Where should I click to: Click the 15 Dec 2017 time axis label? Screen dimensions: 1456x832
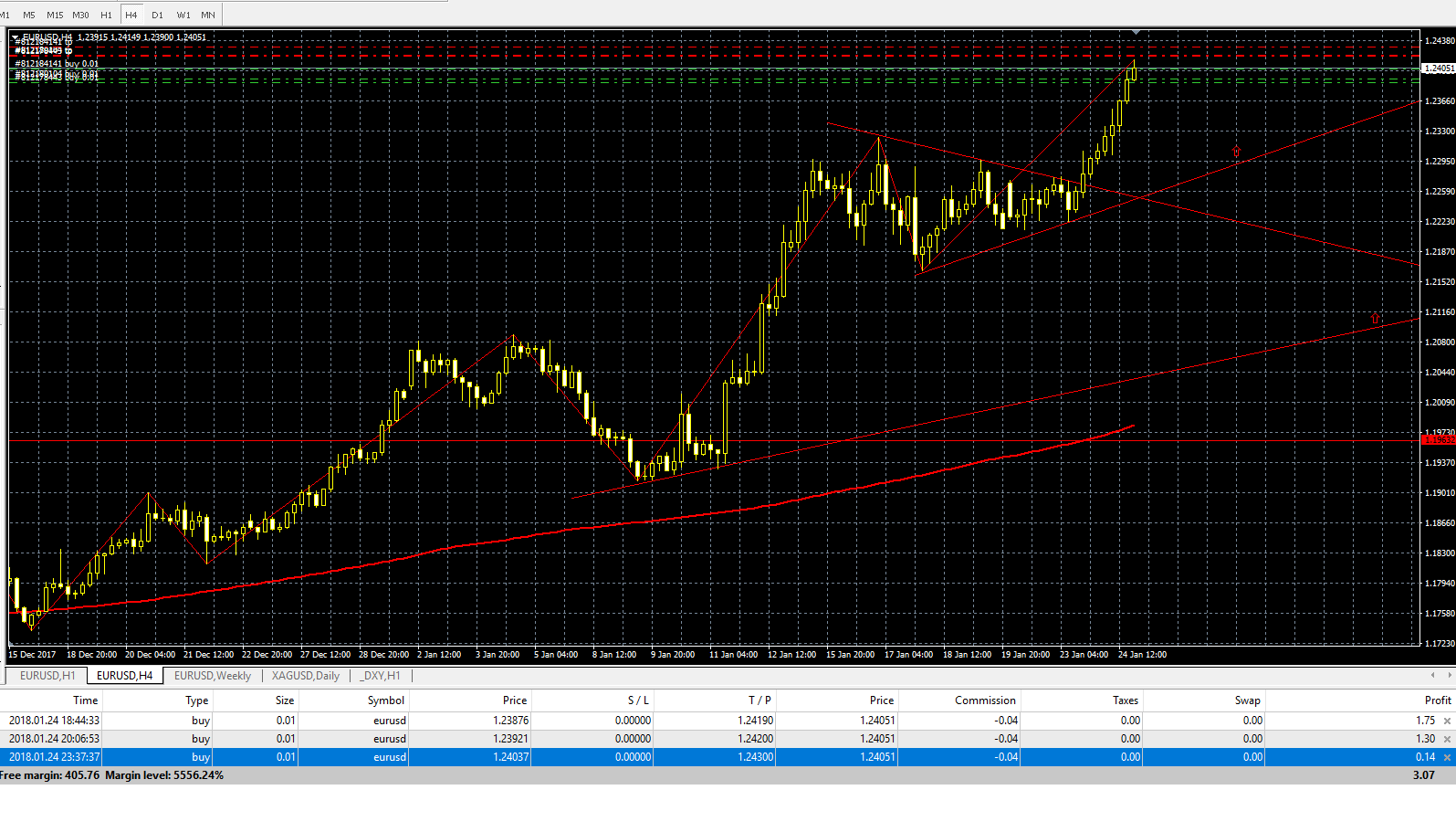32,655
